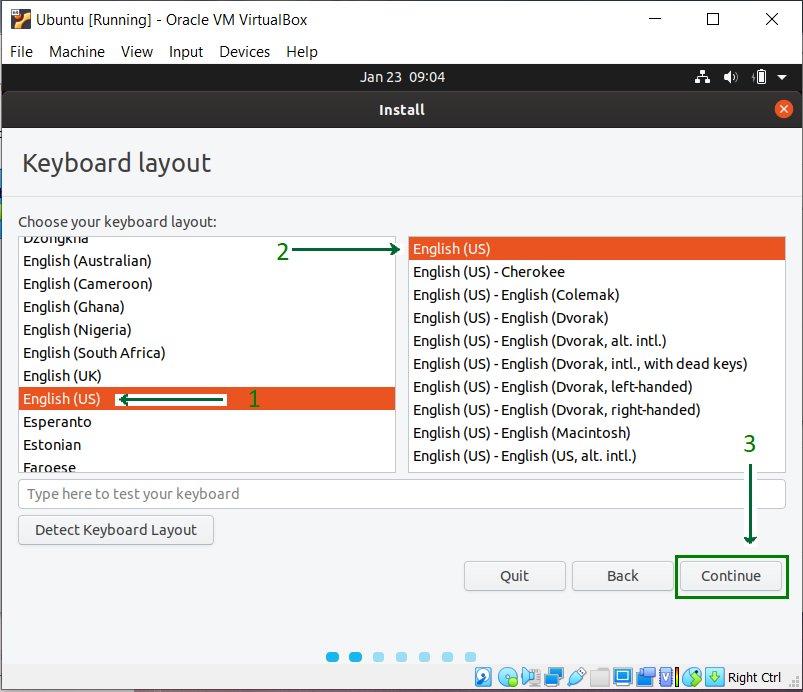This screenshot has width=803, height=692.
Task: Click the keyboard test input field
Action: (402, 494)
